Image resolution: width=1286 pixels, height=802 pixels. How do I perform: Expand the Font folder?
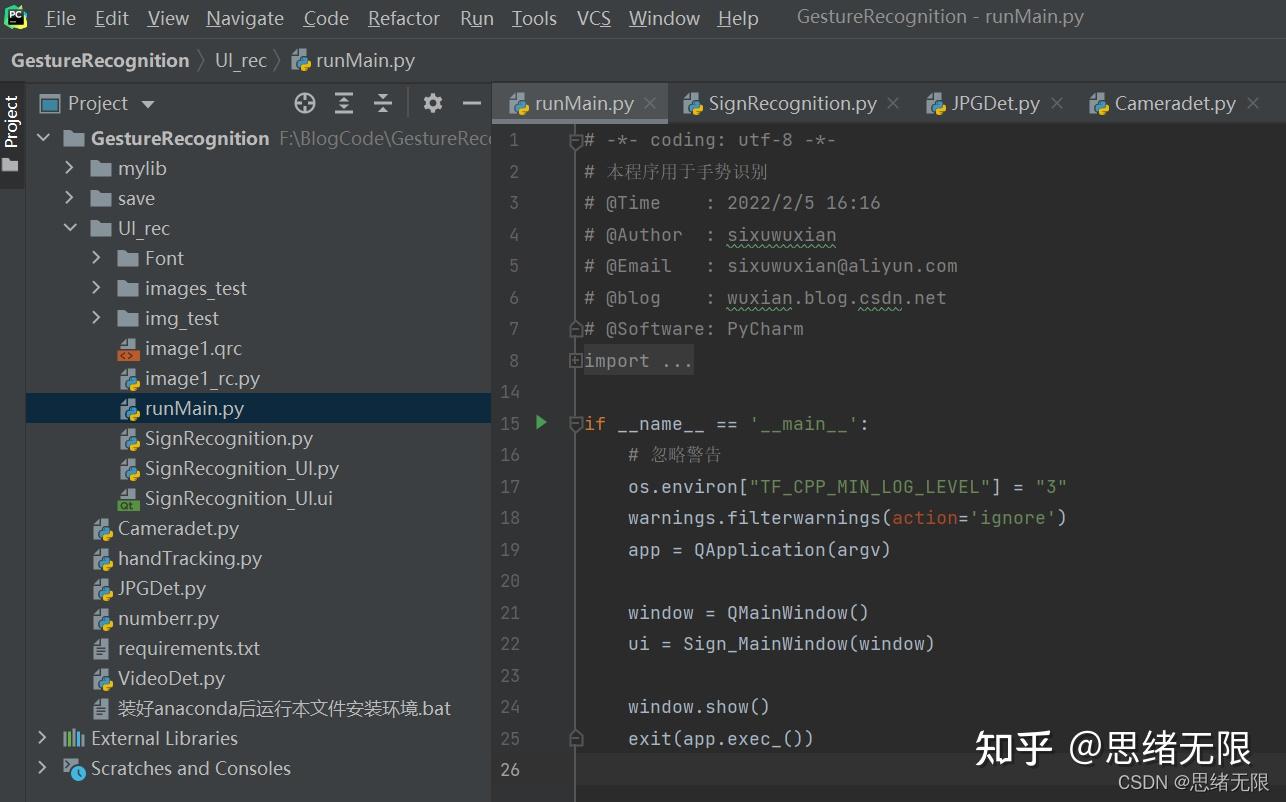(x=97, y=258)
